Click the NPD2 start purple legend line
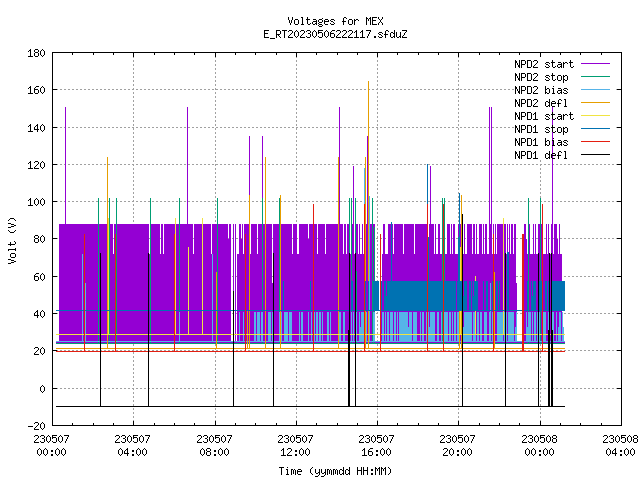 (595, 64)
